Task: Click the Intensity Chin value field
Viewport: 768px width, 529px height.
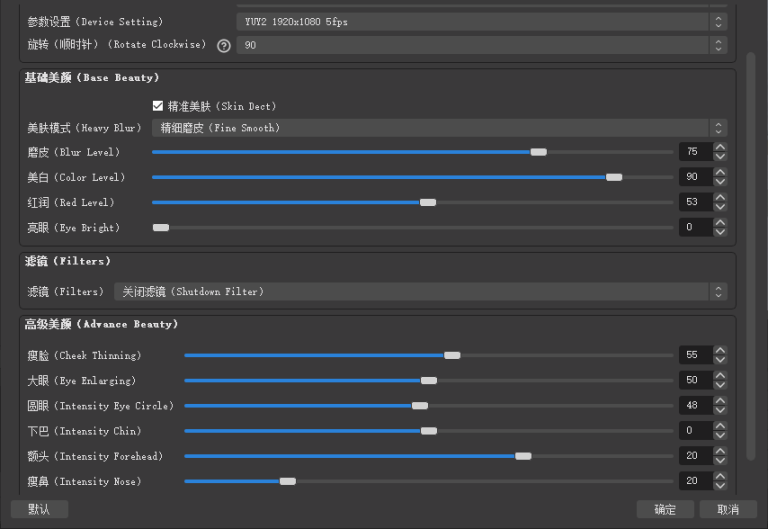Action: (694, 431)
